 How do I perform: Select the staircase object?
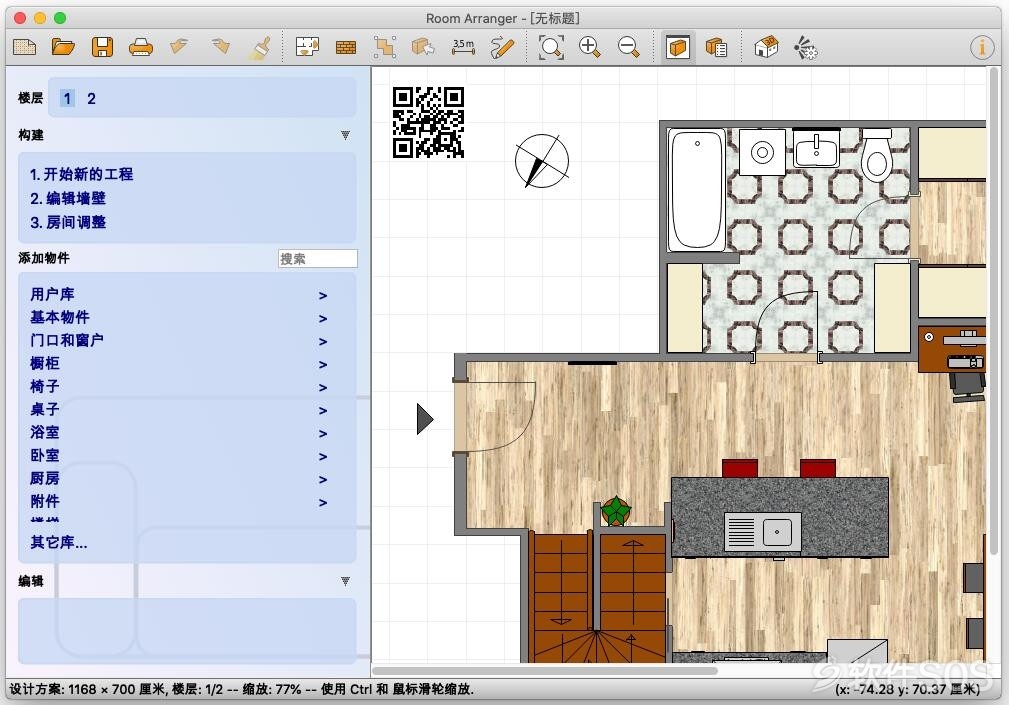[x=598, y=598]
